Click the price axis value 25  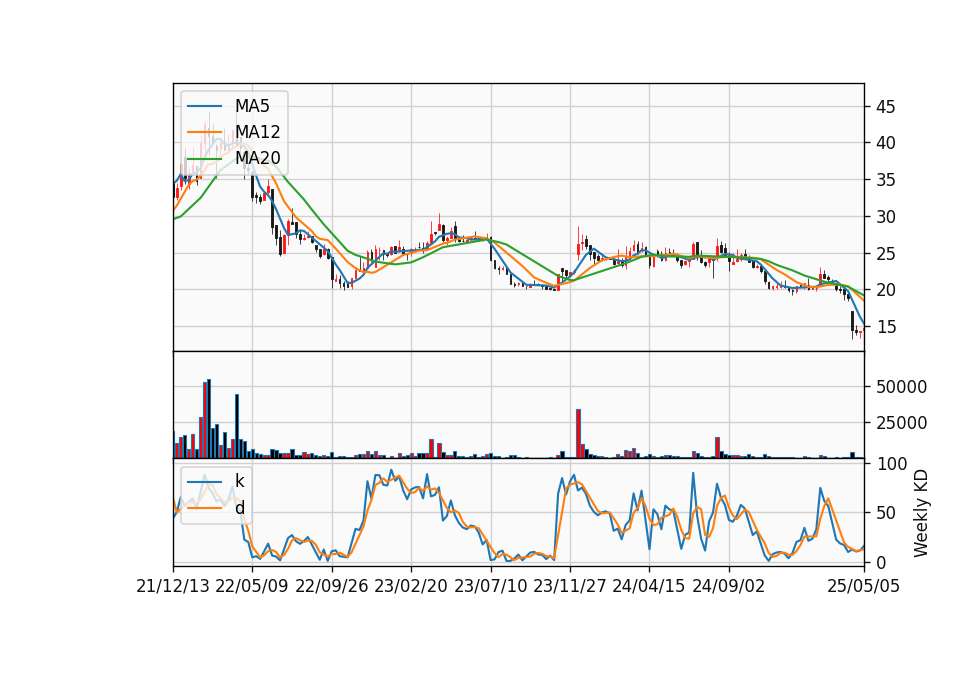886,253
